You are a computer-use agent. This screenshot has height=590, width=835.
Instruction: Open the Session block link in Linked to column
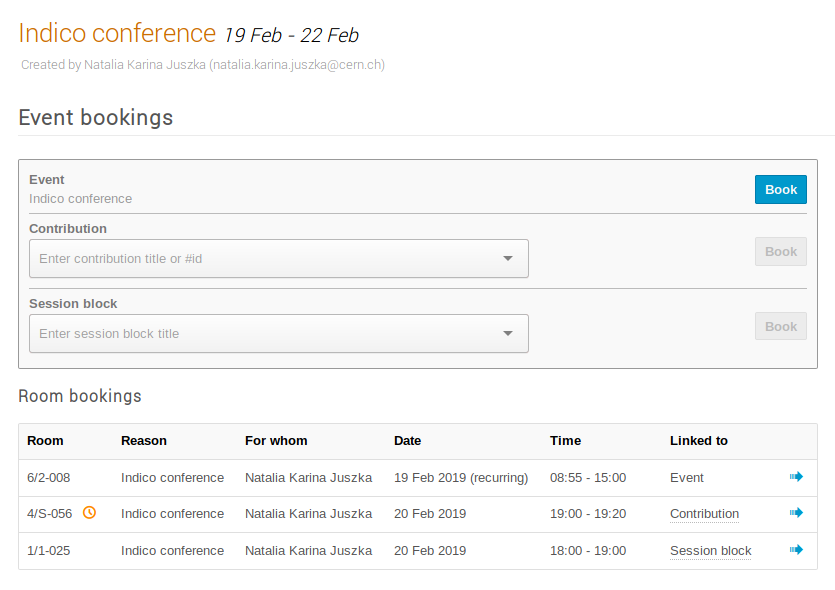pyautogui.click(x=710, y=551)
